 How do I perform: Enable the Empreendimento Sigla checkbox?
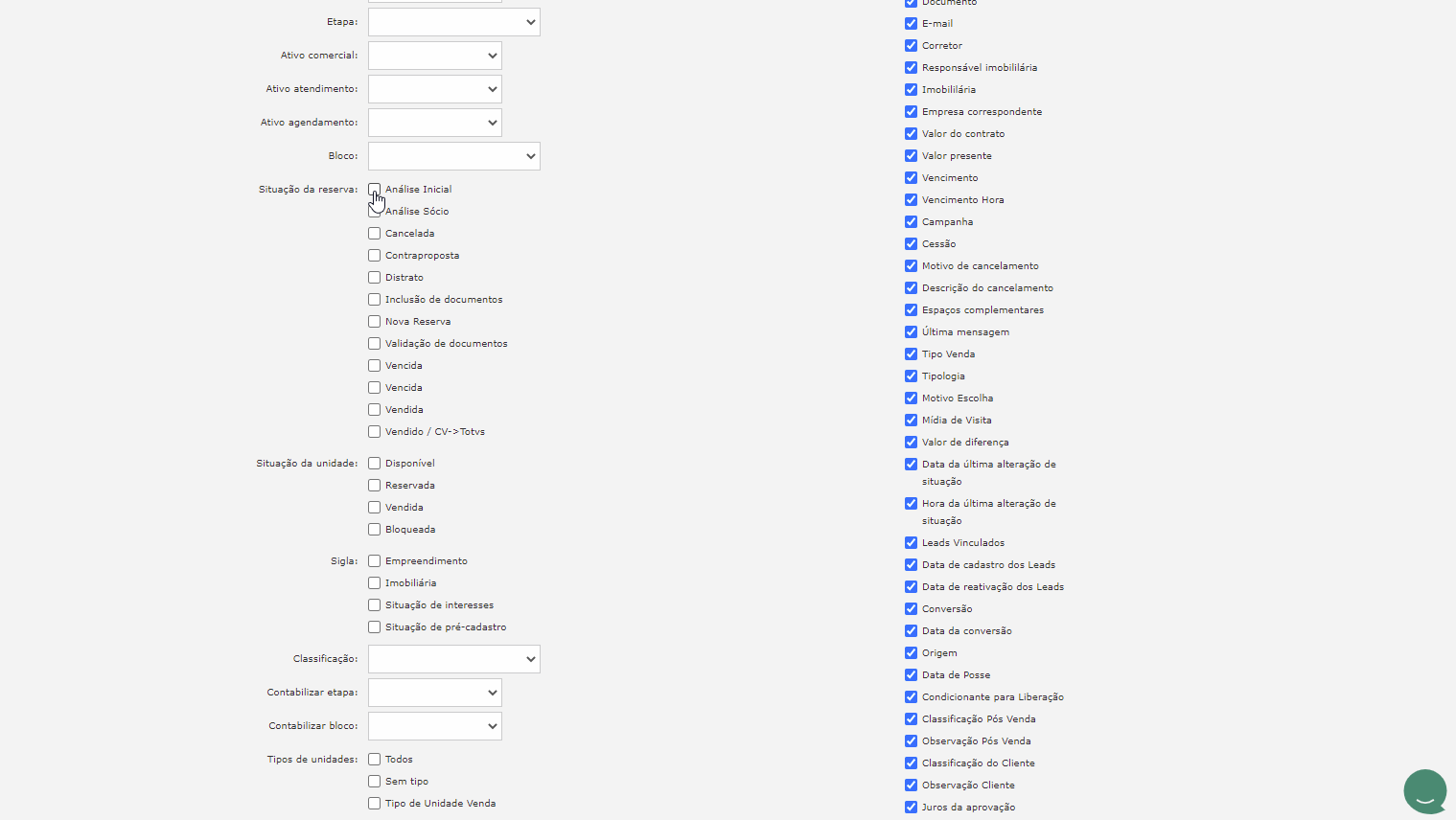pyautogui.click(x=375, y=561)
